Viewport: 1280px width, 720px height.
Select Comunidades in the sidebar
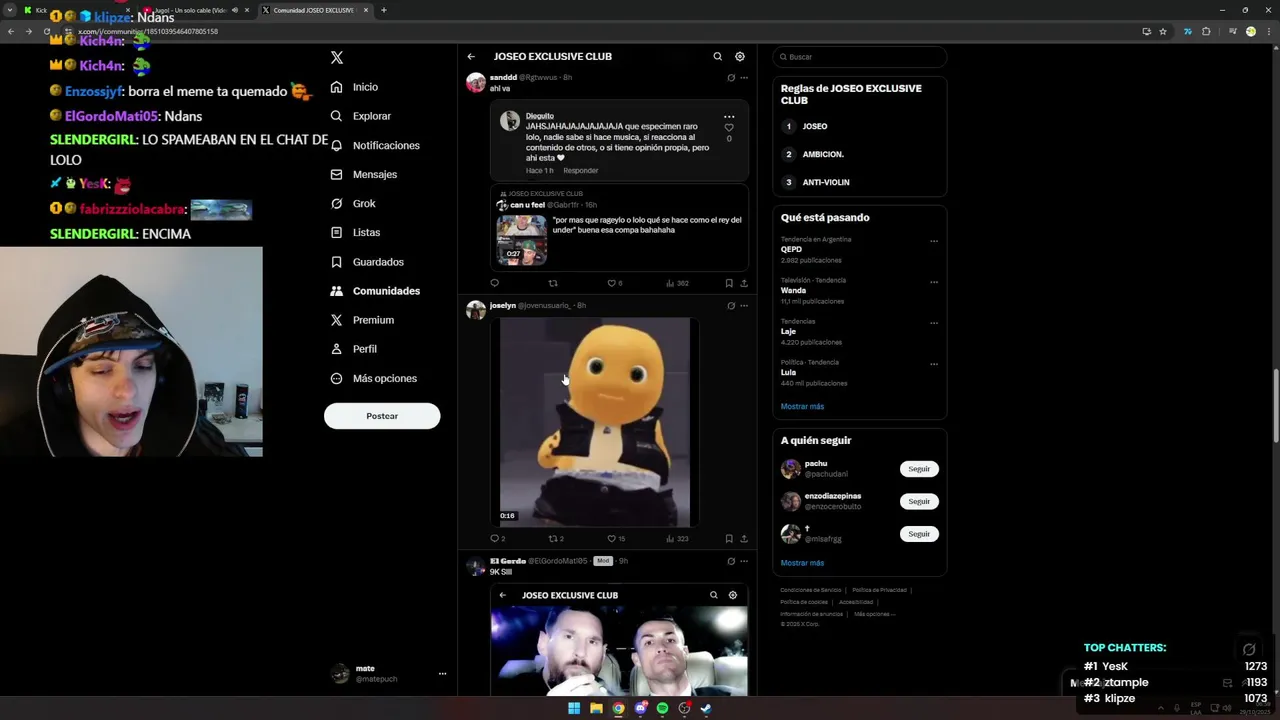[x=375, y=291]
